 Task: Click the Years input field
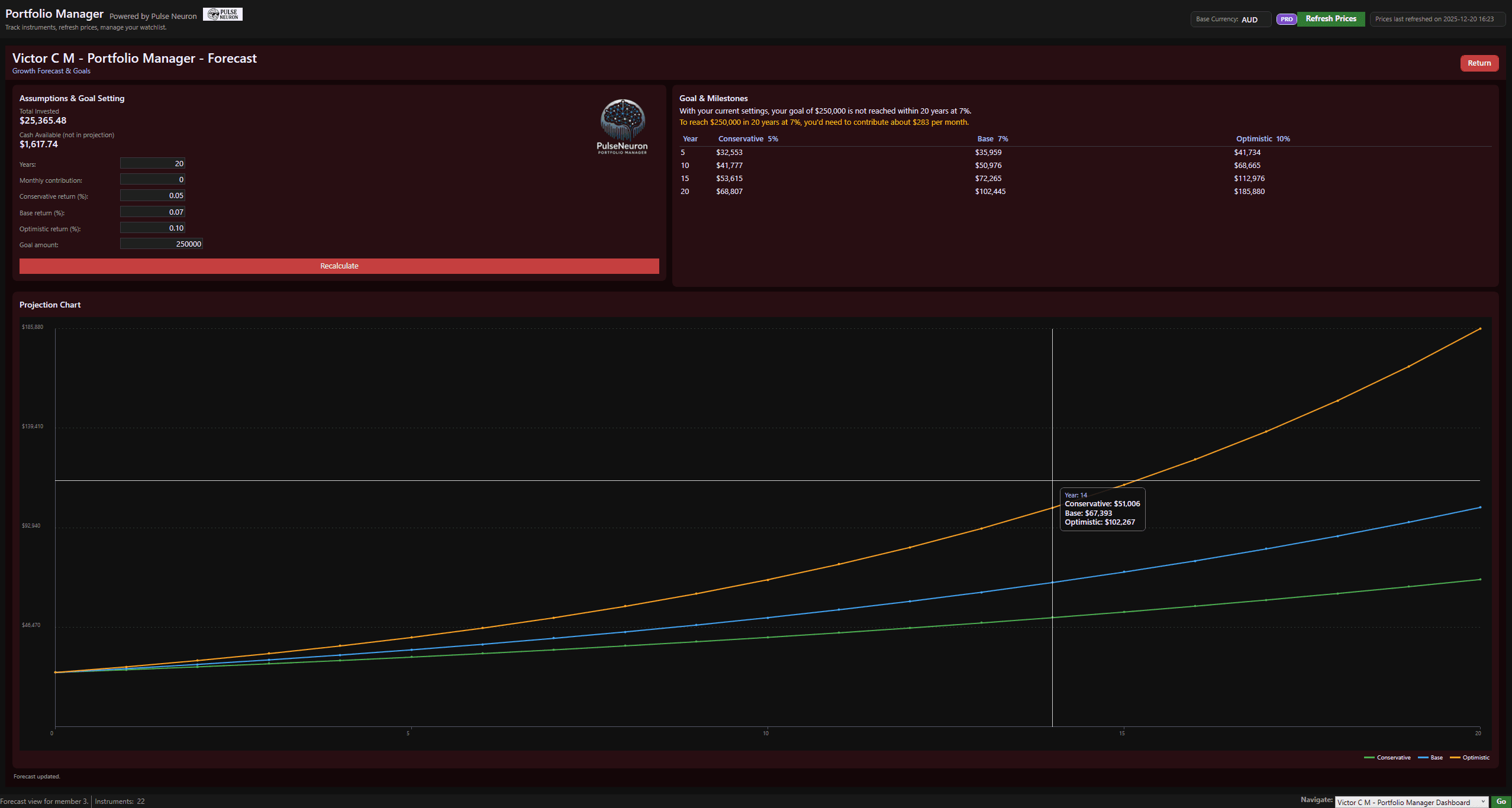(x=153, y=163)
